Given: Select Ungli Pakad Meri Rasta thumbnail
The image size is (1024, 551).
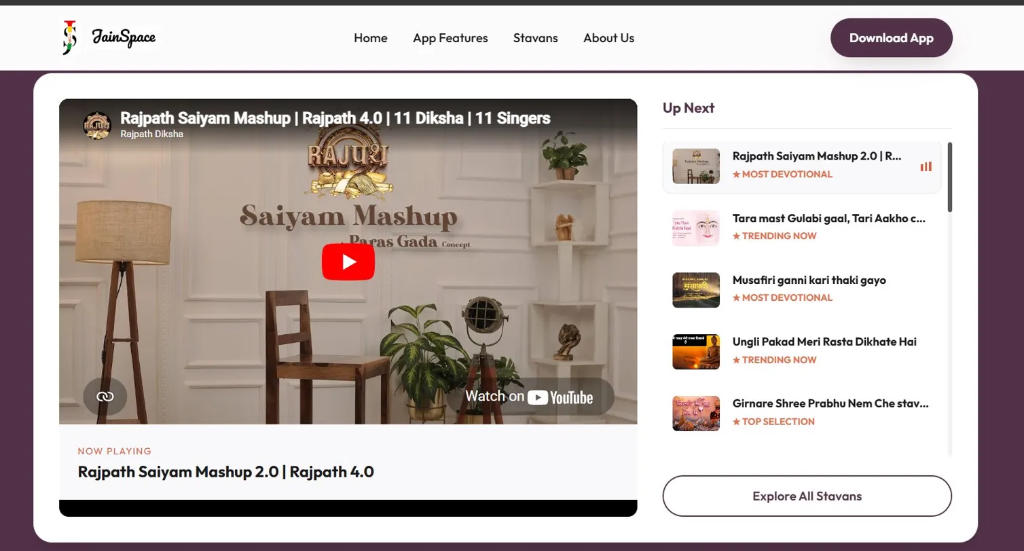Looking at the screenshot, I should click(x=696, y=352).
